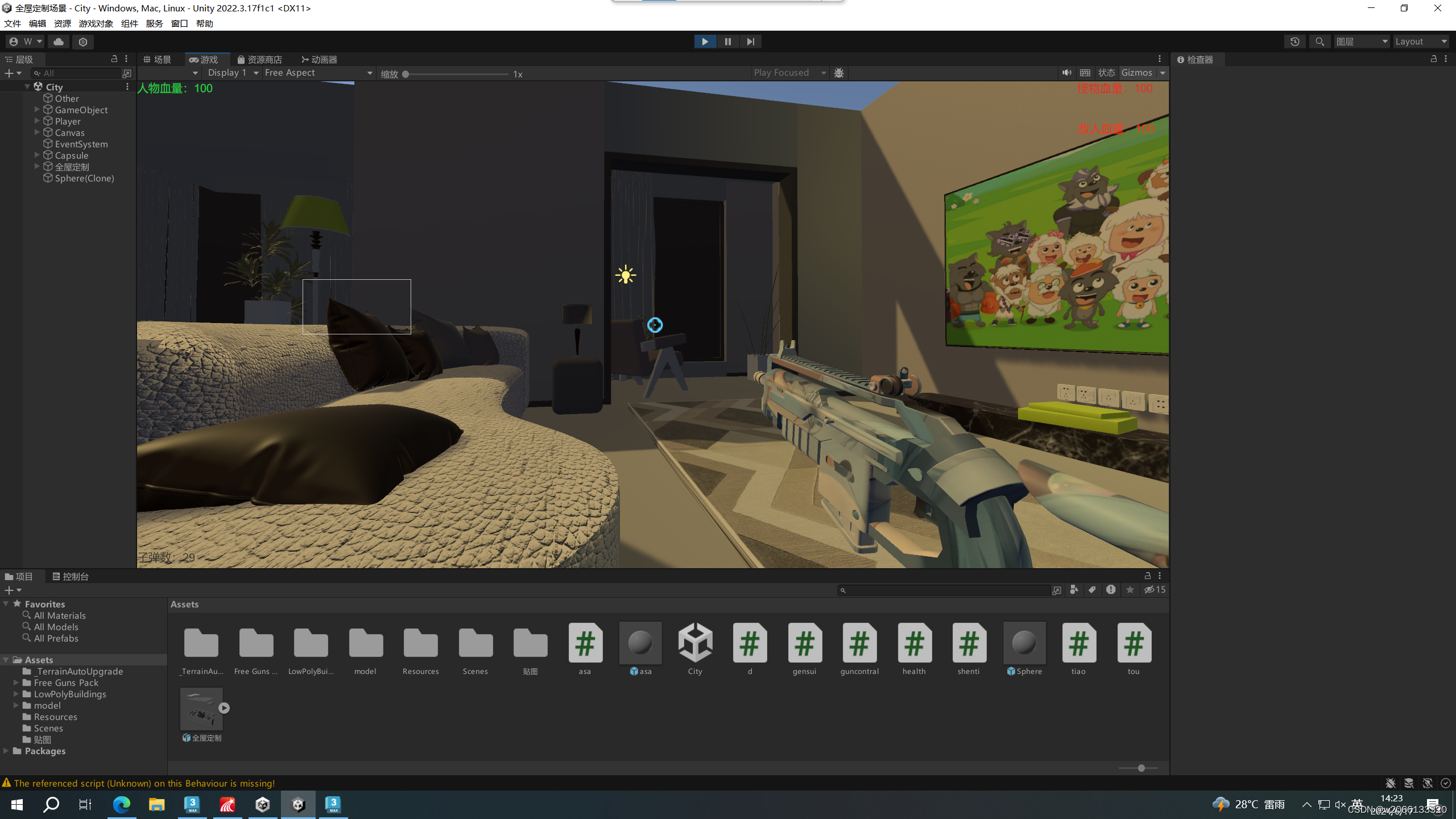Open the undo history icon
This screenshot has width=1456, height=819.
(1294, 42)
